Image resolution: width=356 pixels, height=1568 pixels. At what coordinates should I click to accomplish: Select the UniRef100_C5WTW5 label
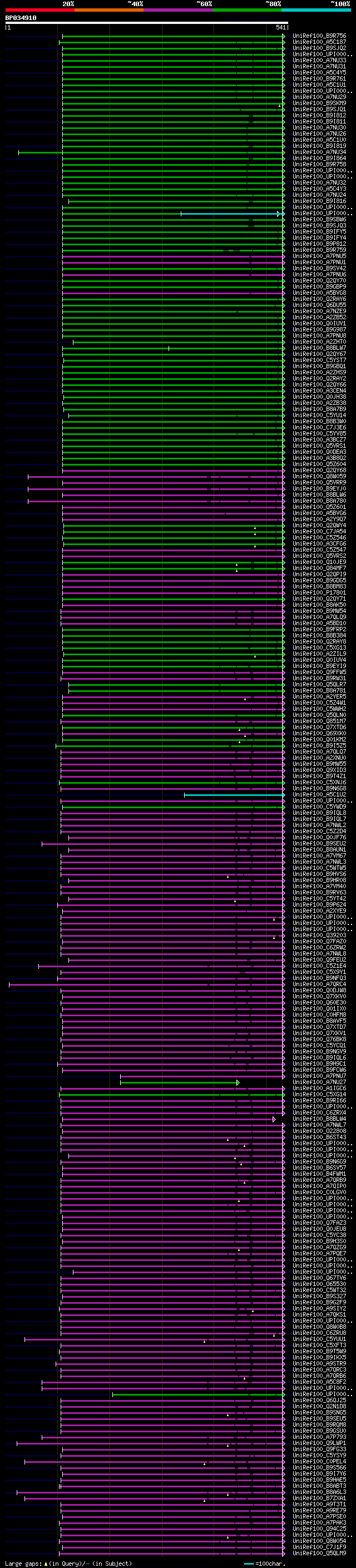pyautogui.click(x=319, y=867)
